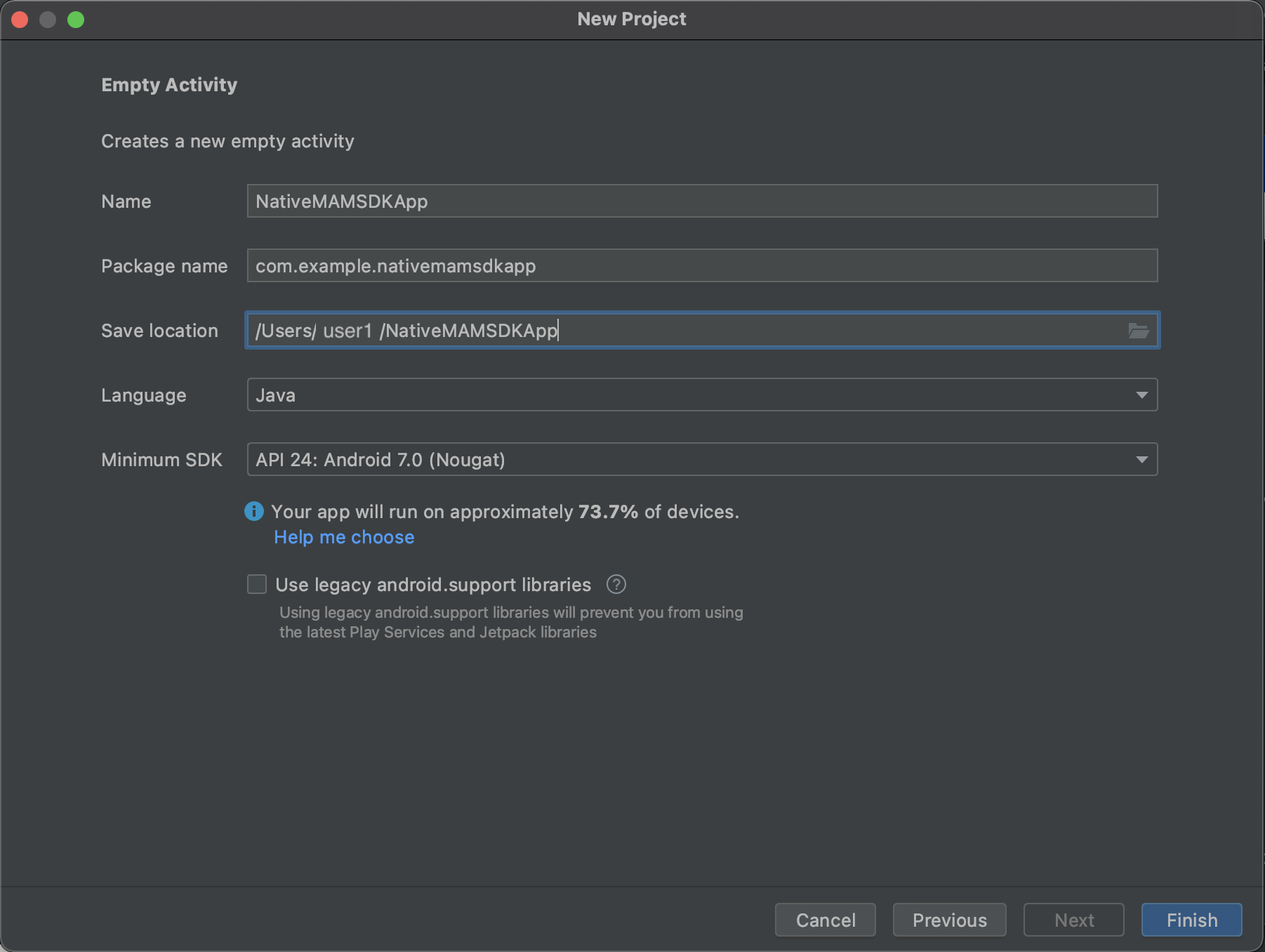Click the legacy libraries warning description text

point(510,622)
